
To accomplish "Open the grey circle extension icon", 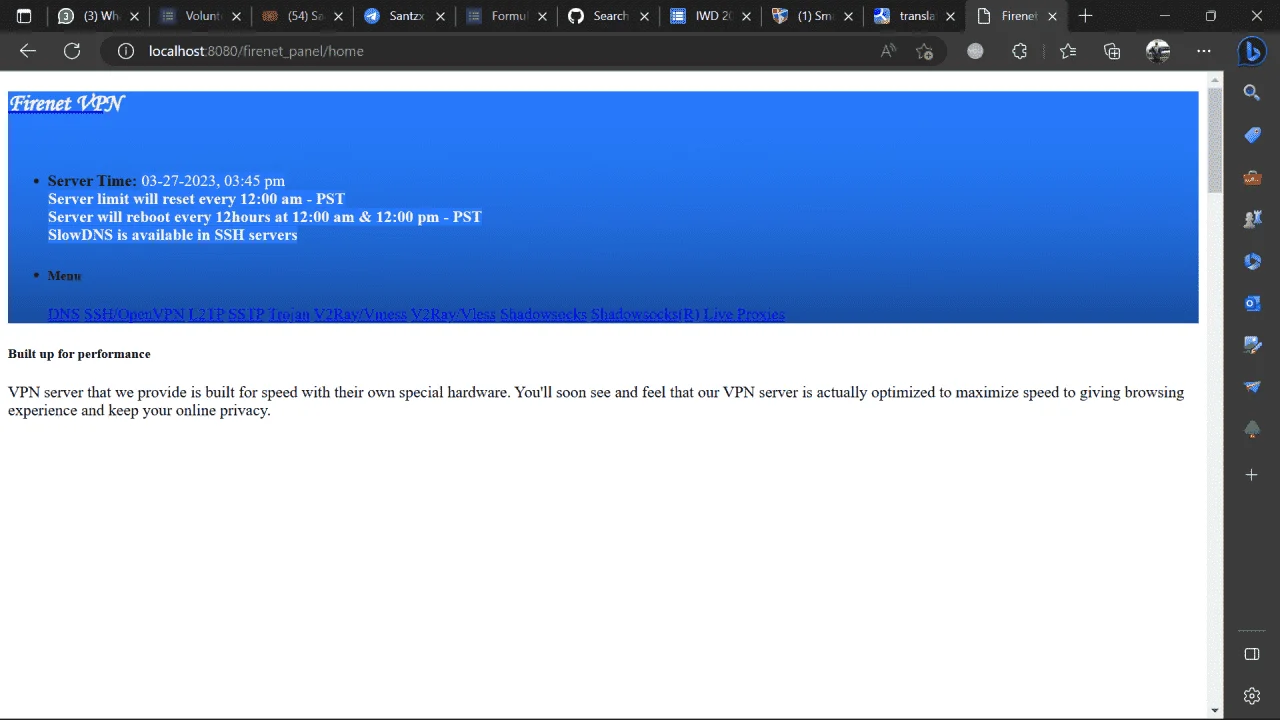I will (x=975, y=51).
